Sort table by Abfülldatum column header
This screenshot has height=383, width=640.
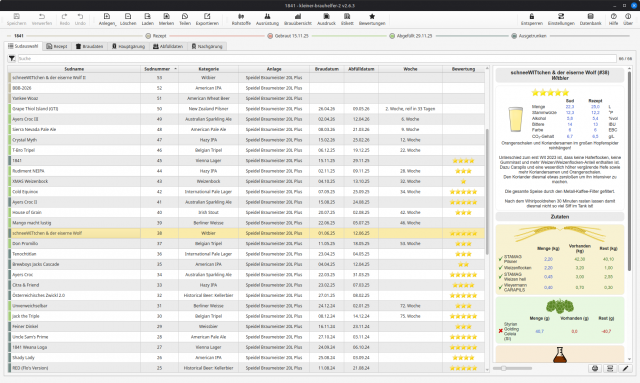tap(361, 69)
